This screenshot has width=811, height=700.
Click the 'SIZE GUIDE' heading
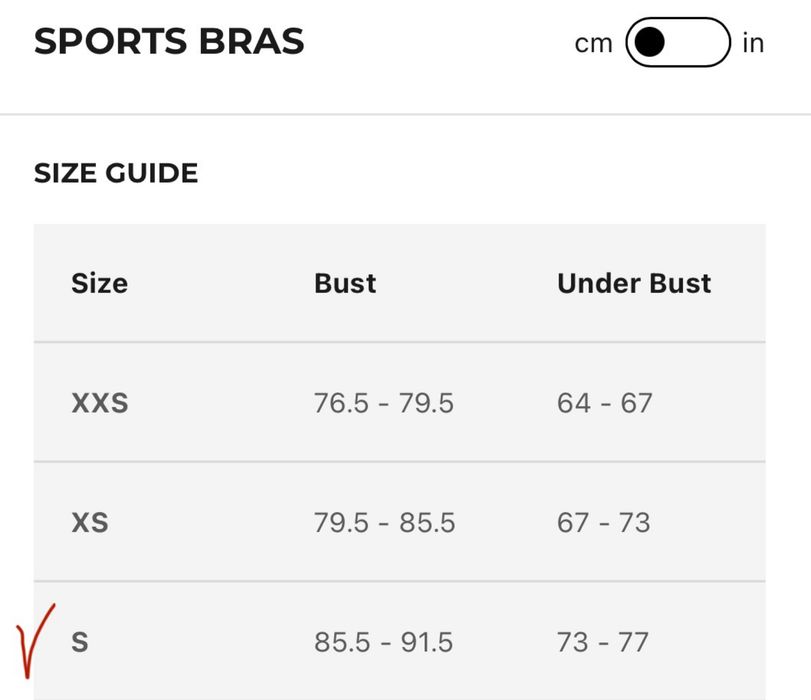point(116,173)
